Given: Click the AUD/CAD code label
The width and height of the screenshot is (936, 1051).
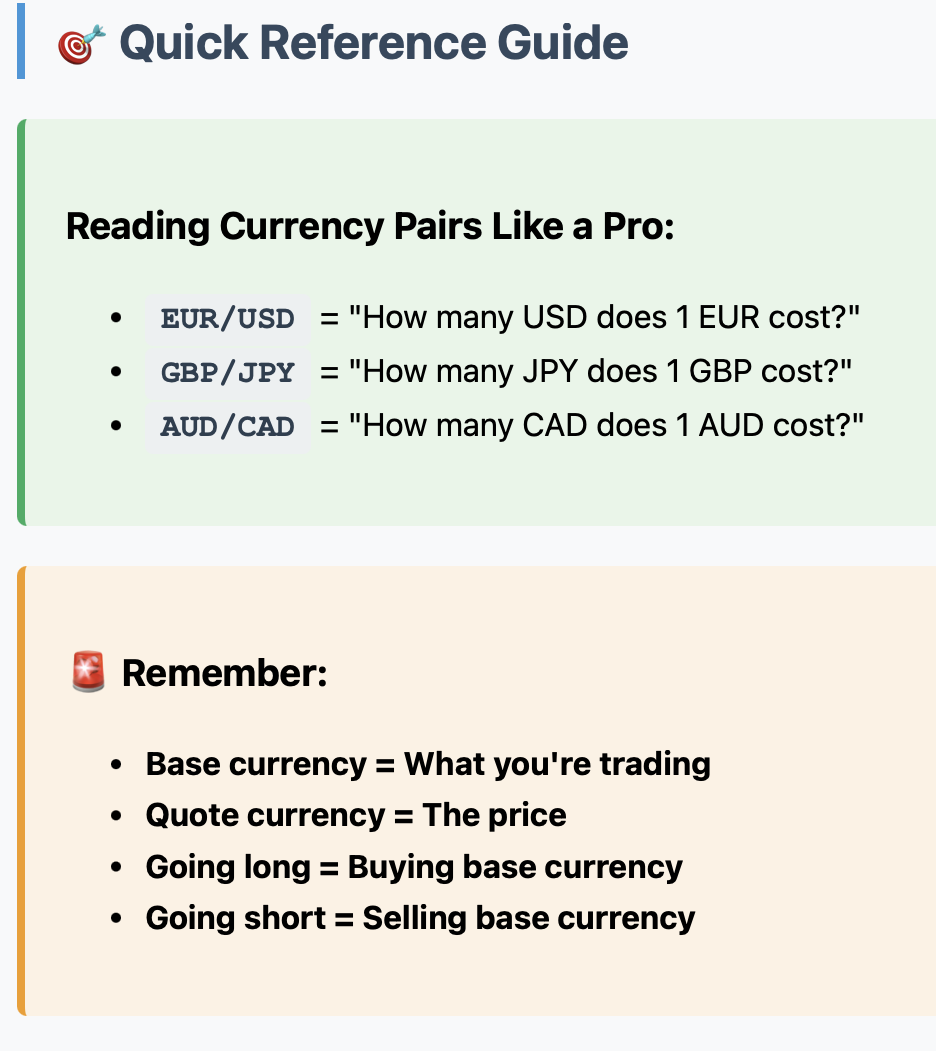Looking at the screenshot, I should coord(228,427).
